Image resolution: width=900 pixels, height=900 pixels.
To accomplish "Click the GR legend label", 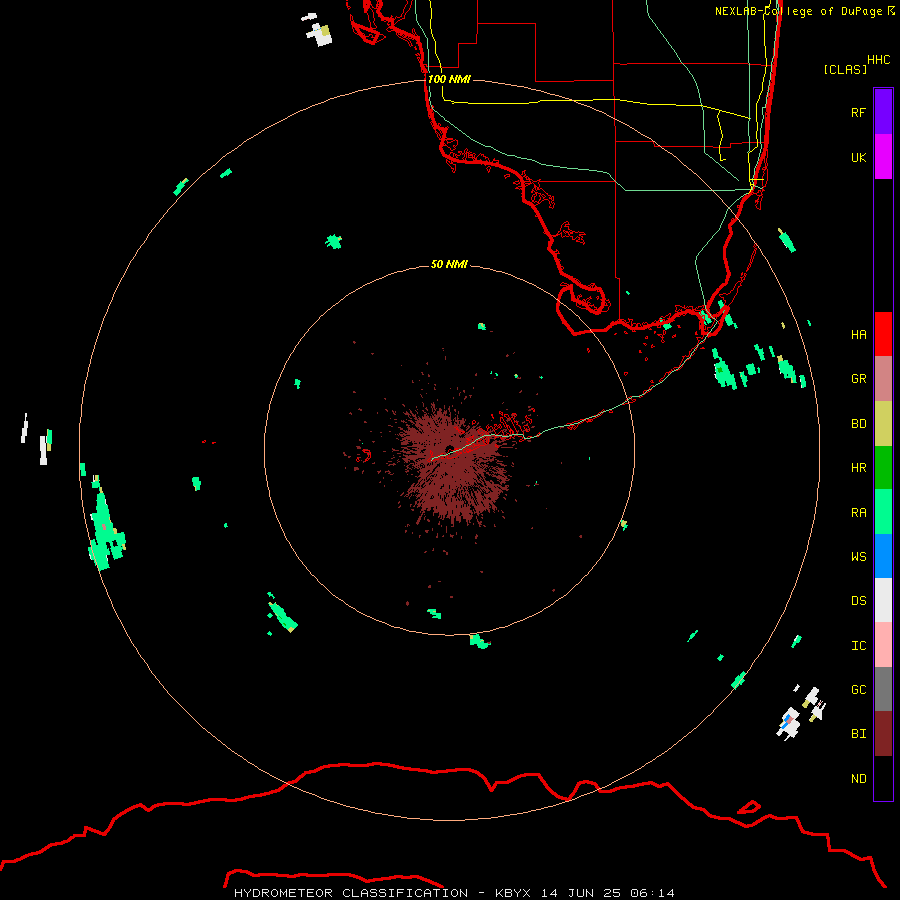I will (858, 379).
